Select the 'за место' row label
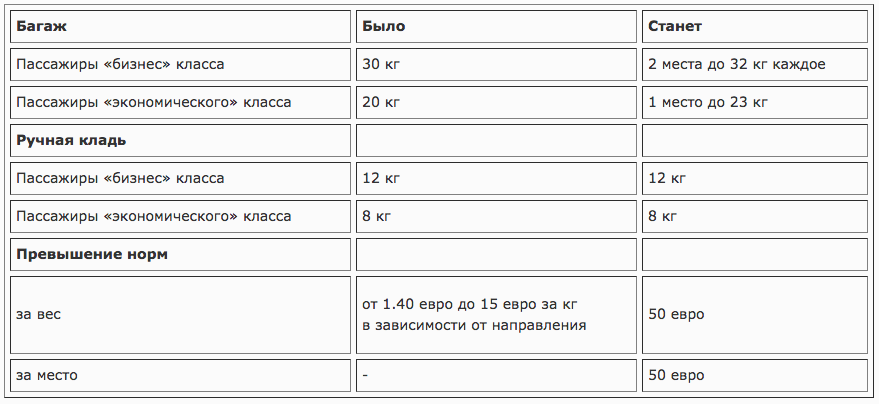Image resolution: width=879 pixels, height=404 pixels. click(181, 375)
